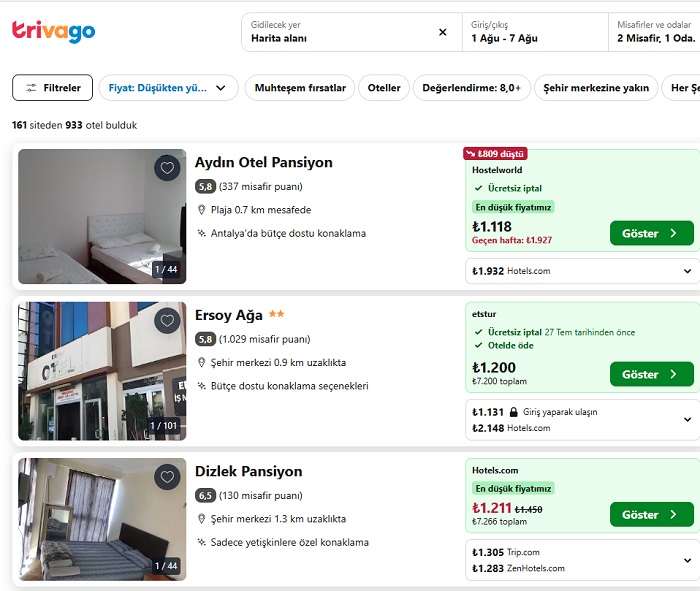Image resolution: width=700 pixels, height=591 pixels.
Task: Open Aydın Otel Pansiyon room photo
Action: 102,216
